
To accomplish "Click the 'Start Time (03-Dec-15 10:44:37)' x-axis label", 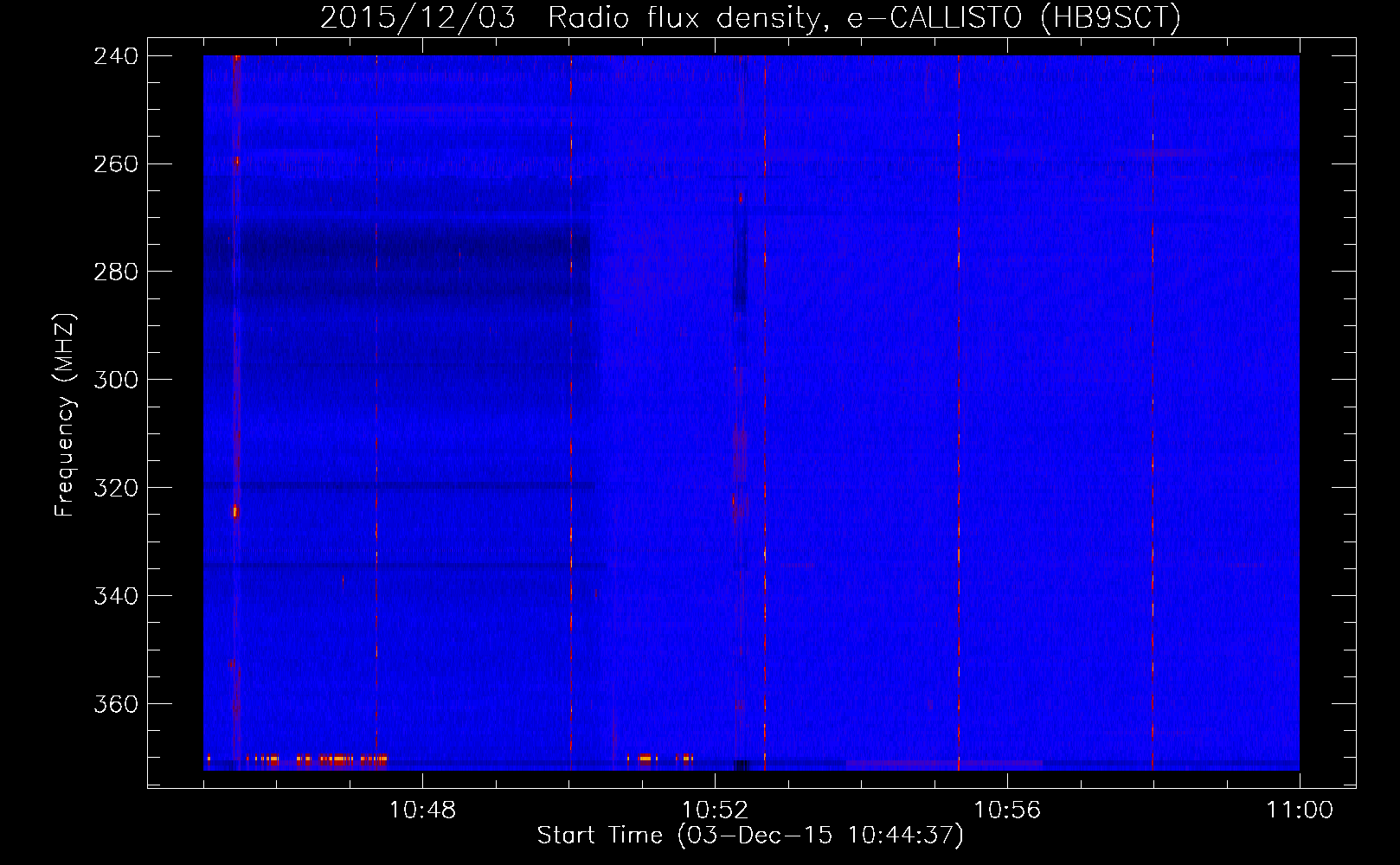I will pyautogui.click(x=750, y=836).
